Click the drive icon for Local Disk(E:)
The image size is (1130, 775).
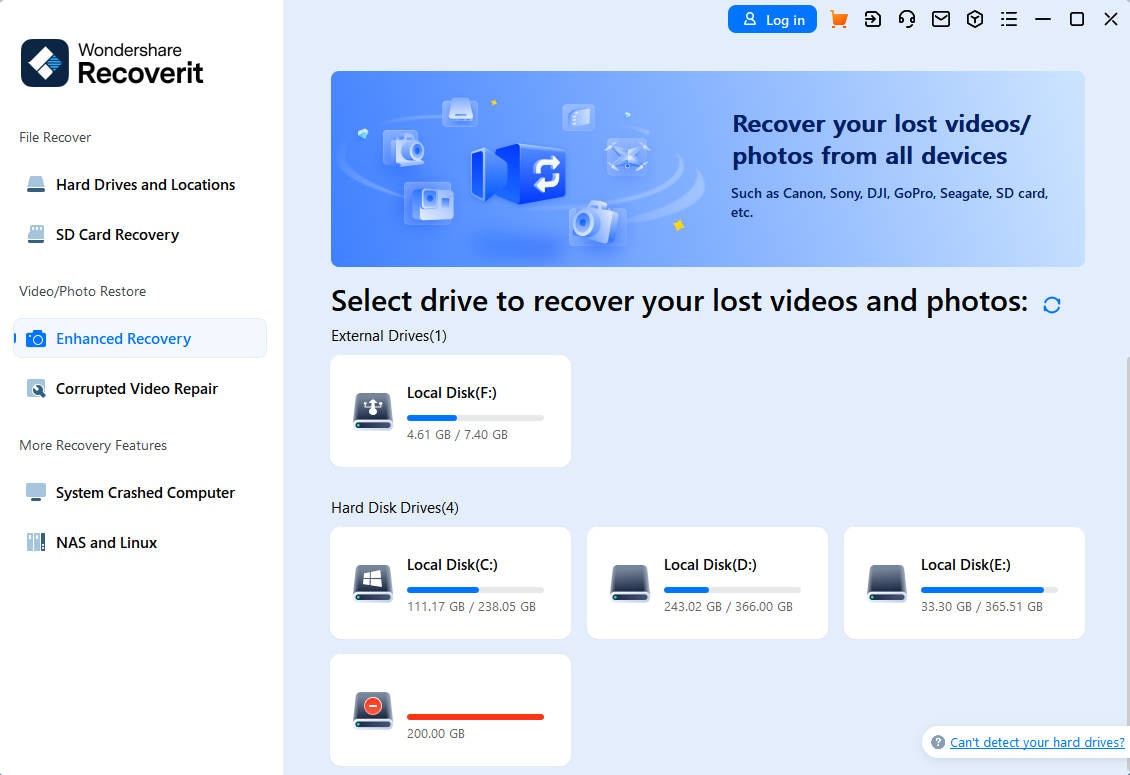[886, 583]
